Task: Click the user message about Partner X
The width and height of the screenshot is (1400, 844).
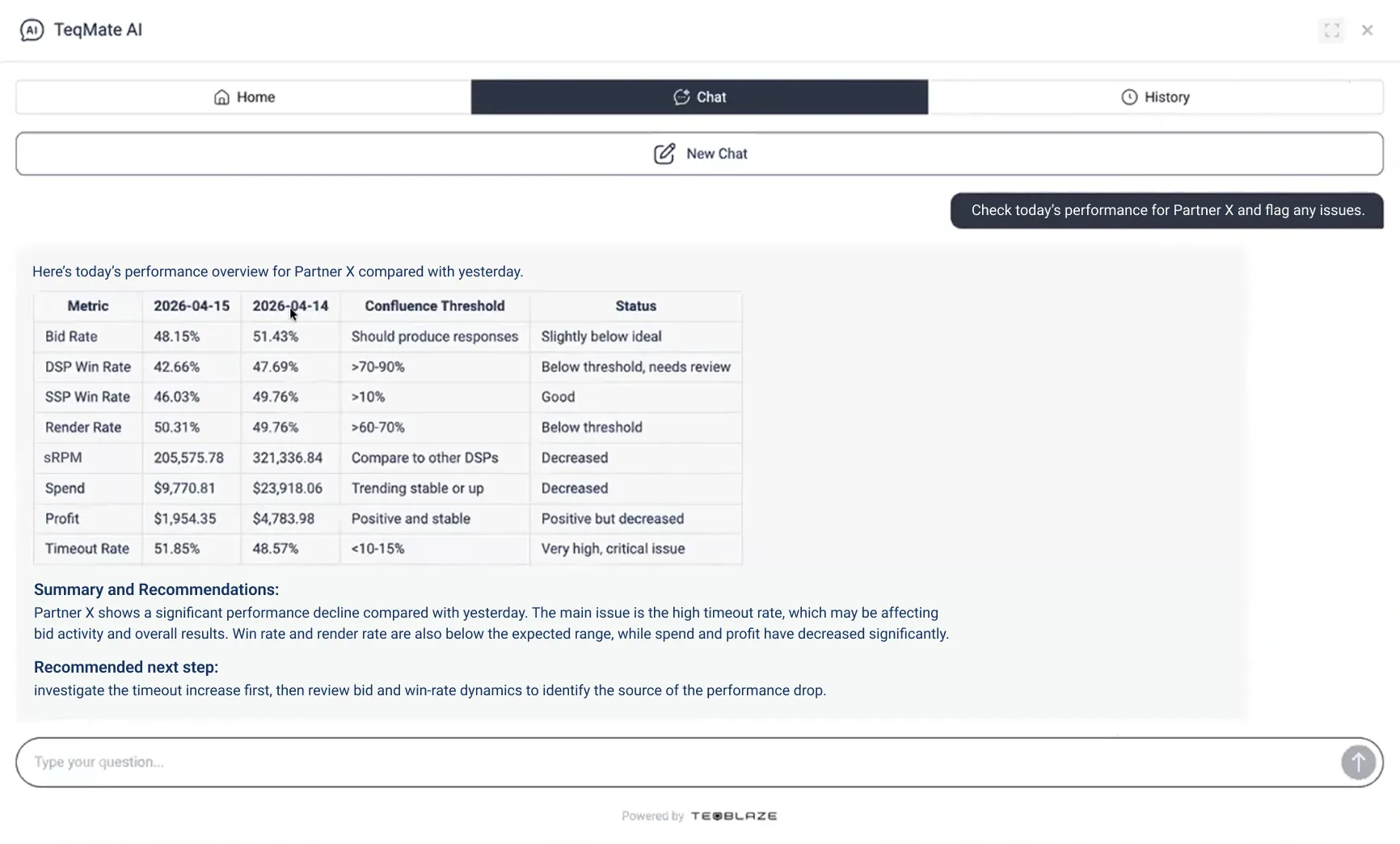Action: [x=1166, y=210]
